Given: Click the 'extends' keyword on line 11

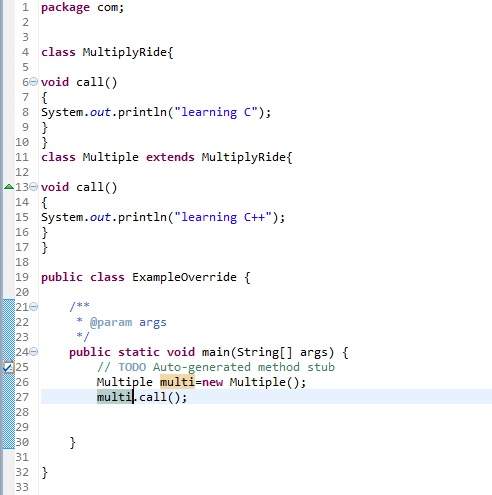Looking at the screenshot, I should (170, 157).
